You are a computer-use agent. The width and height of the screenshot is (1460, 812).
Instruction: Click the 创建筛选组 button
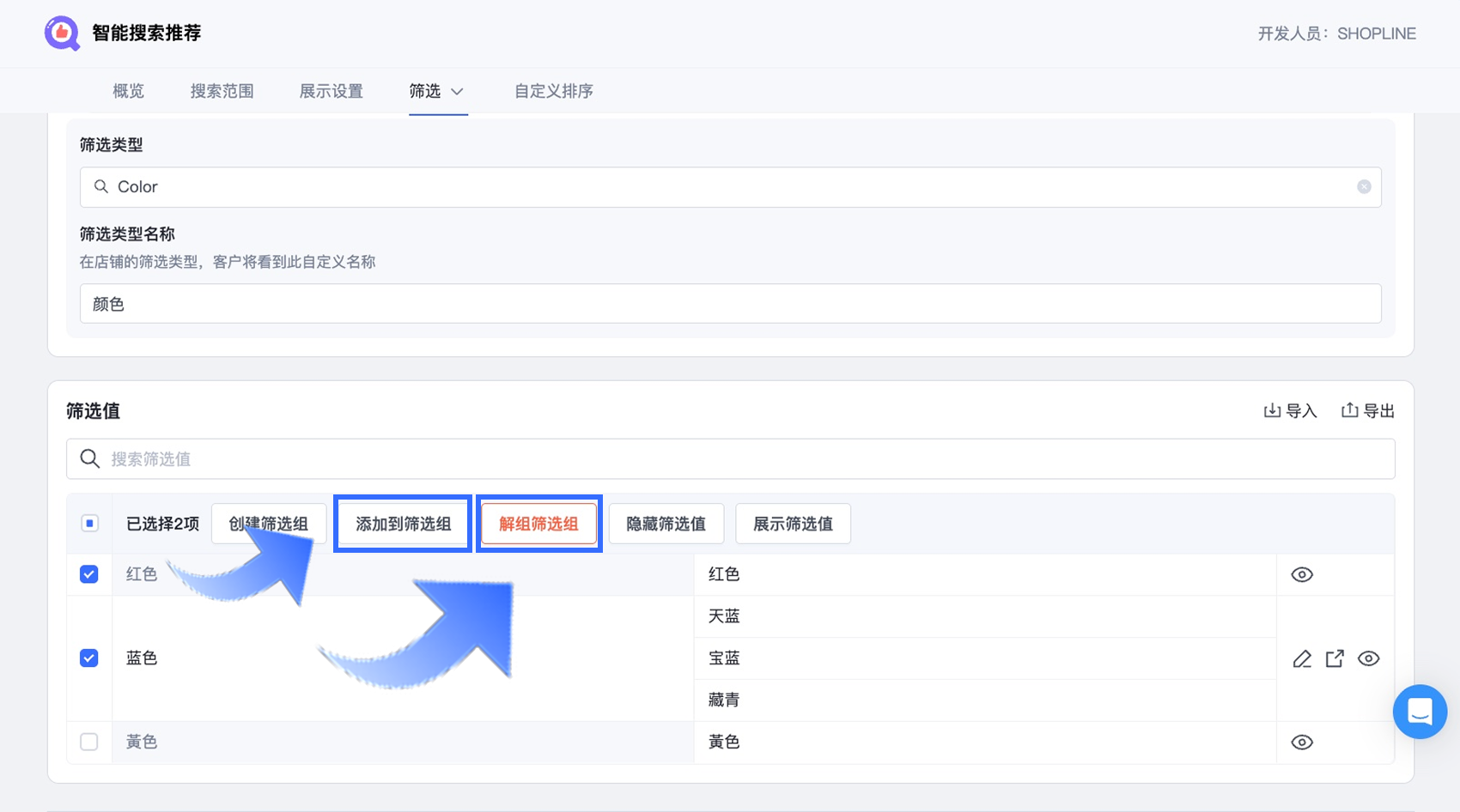click(x=269, y=524)
